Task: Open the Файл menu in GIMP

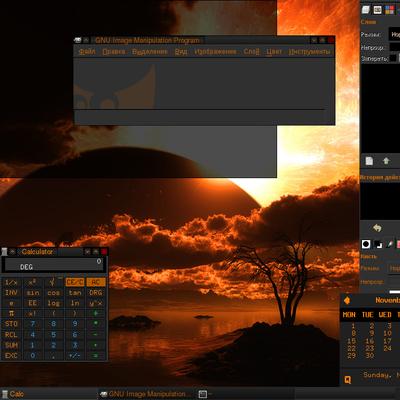Action: tap(87, 52)
